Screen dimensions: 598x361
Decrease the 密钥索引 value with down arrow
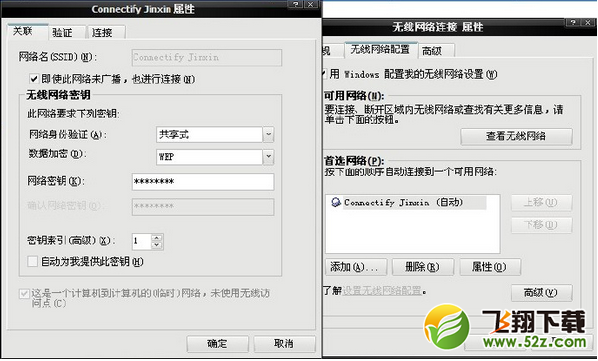click(x=157, y=245)
